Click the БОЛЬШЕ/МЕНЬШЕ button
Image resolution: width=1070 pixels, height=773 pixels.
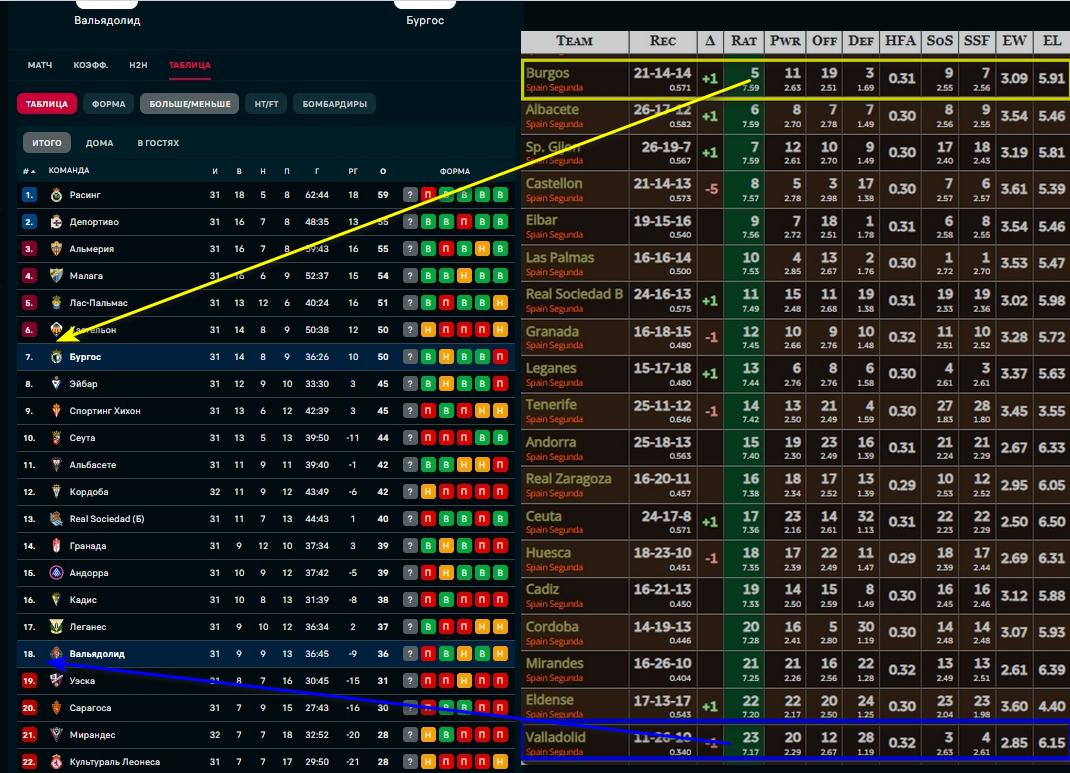pos(190,104)
